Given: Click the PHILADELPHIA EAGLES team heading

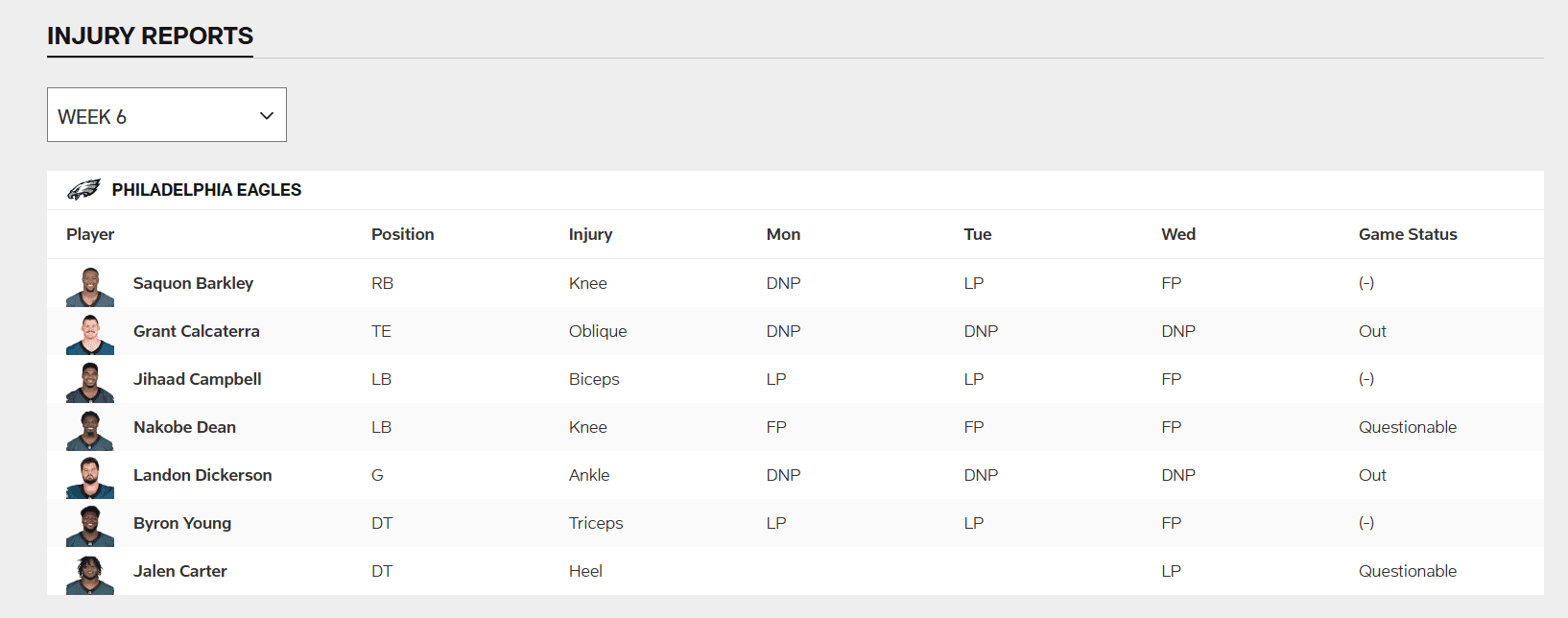Looking at the screenshot, I should click(x=206, y=190).
